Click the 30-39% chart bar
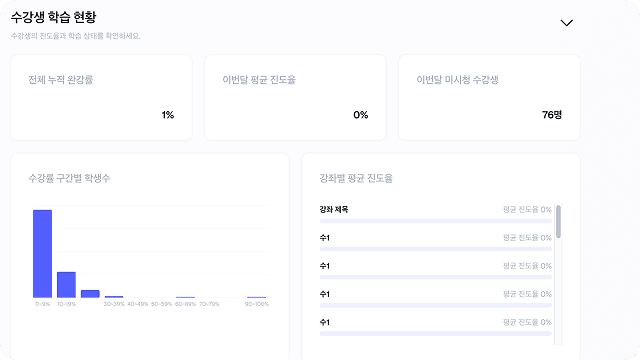 [114, 297]
